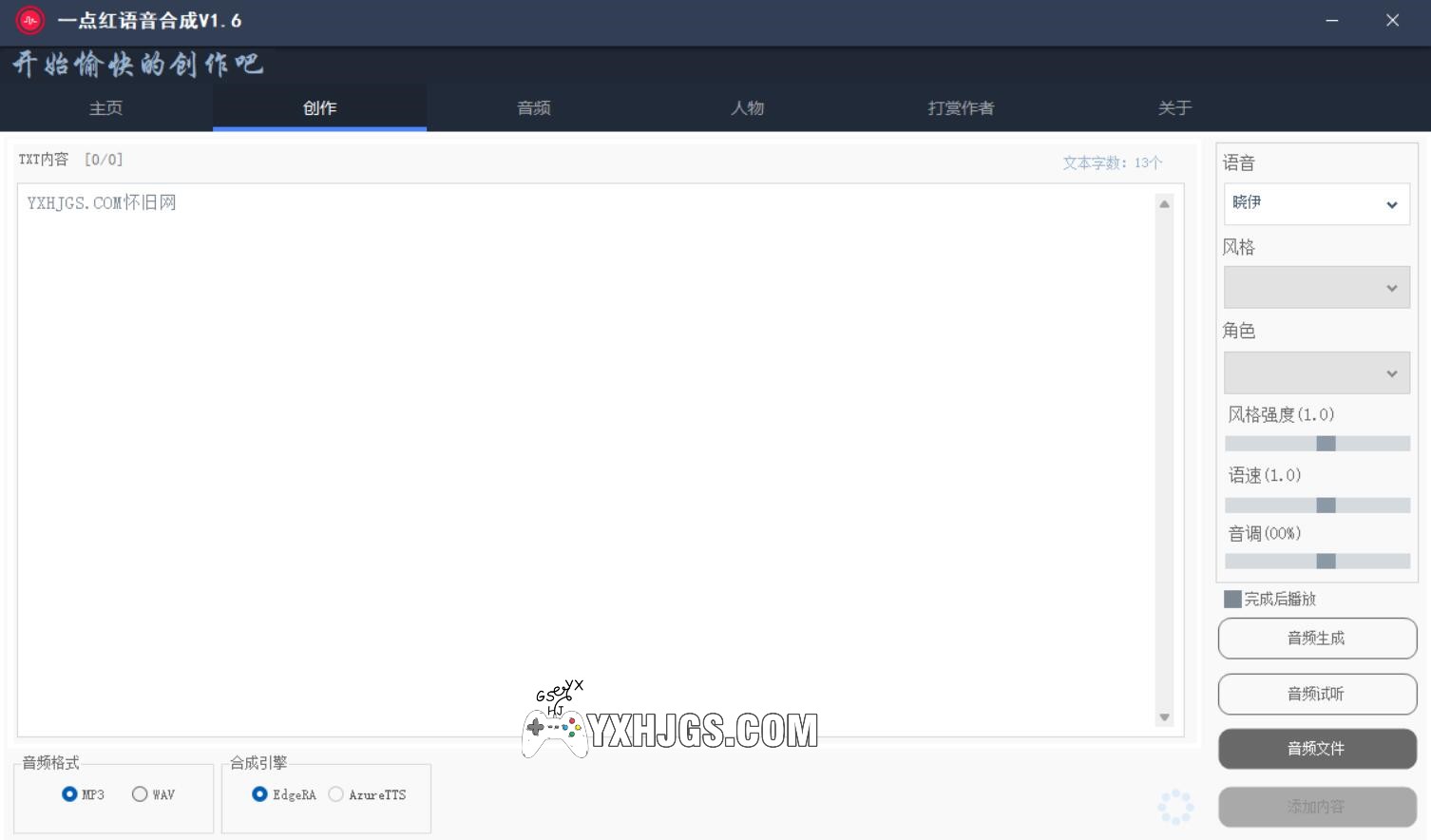Expand the 角色 role dropdown
1431x840 pixels.
(1316, 372)
